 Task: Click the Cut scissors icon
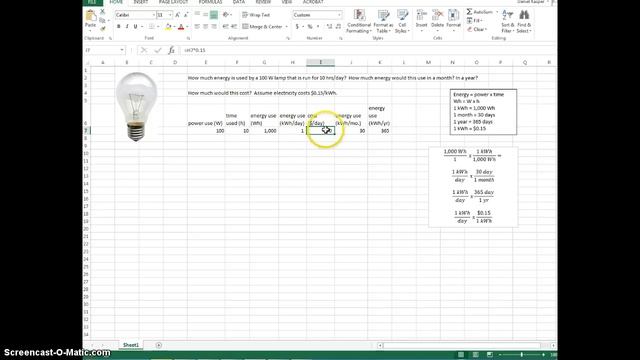tap(102, 12)
